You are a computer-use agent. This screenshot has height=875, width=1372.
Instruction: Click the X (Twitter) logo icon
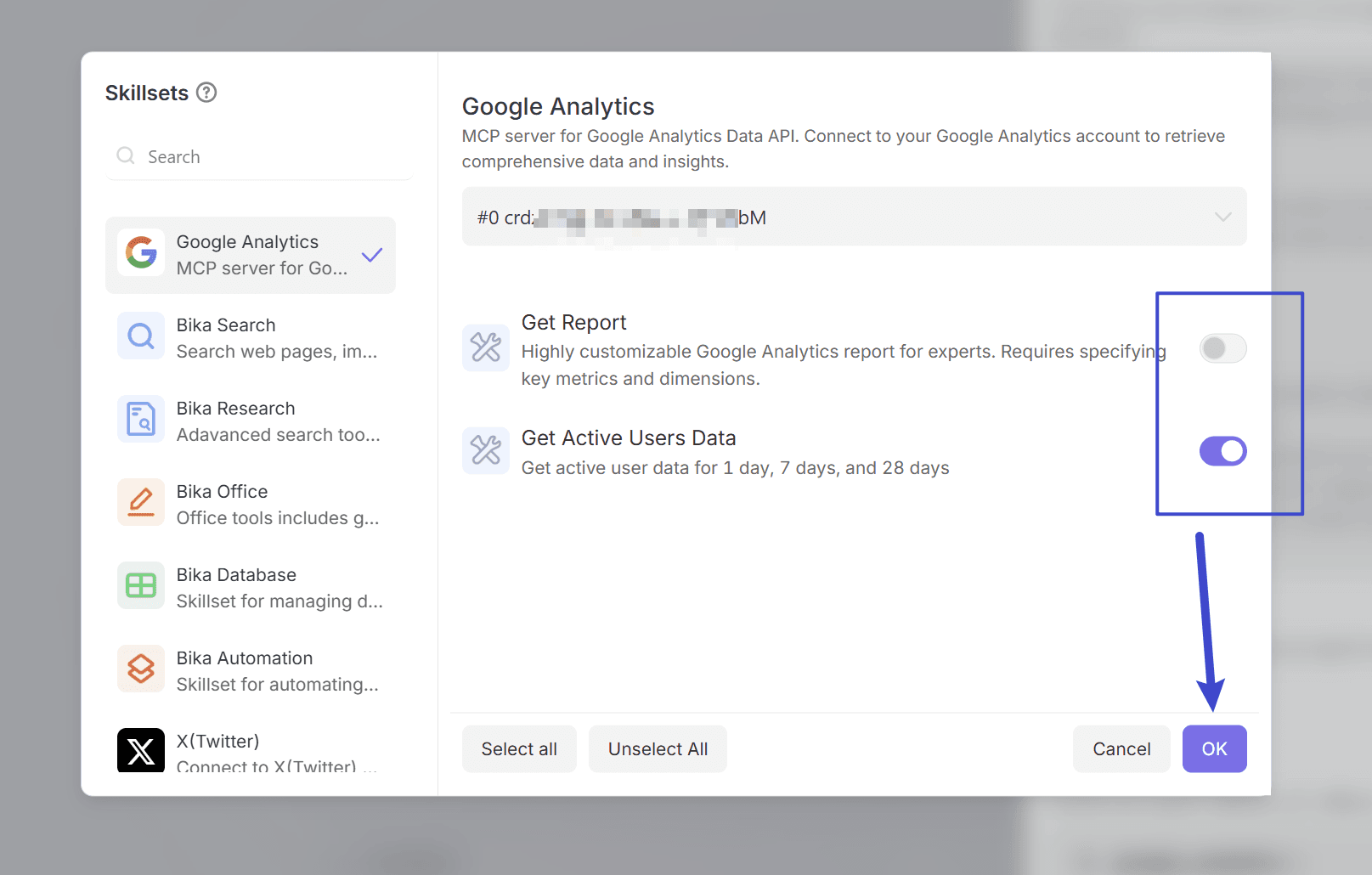[x=141, y=751]
